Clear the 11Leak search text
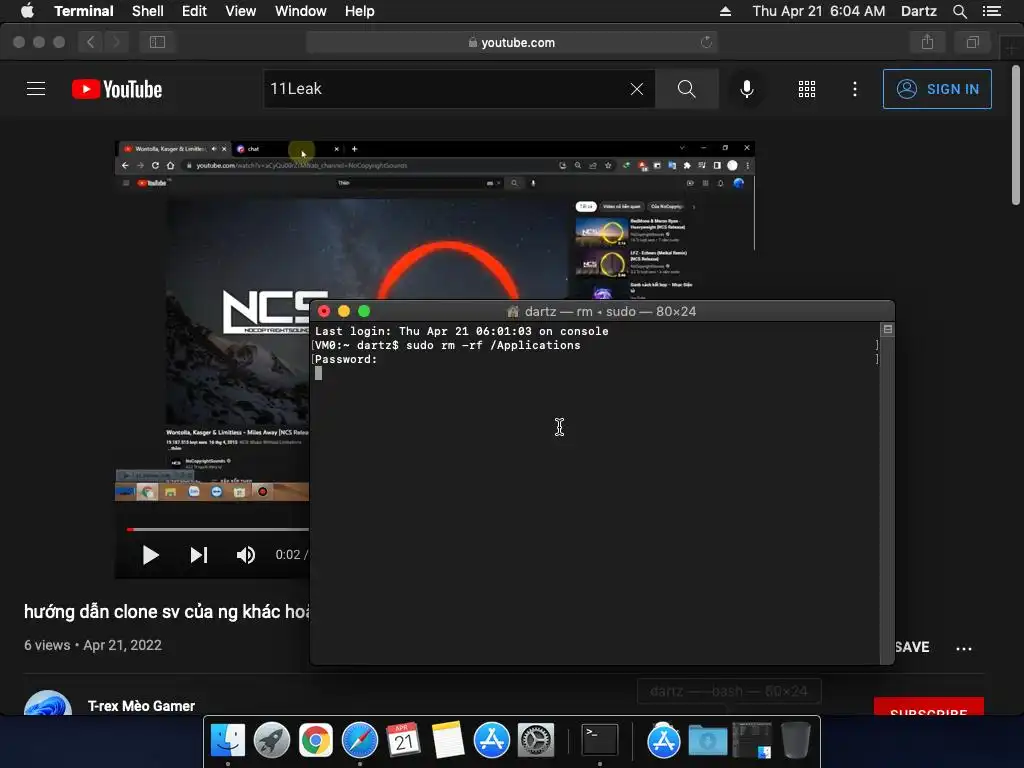The image size is (1024, 768). click(637, 89)
